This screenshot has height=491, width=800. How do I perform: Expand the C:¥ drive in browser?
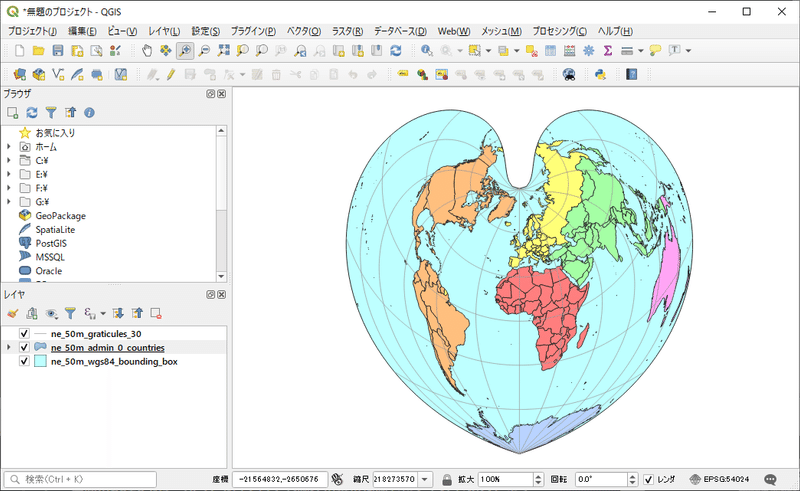click(8, 160)
